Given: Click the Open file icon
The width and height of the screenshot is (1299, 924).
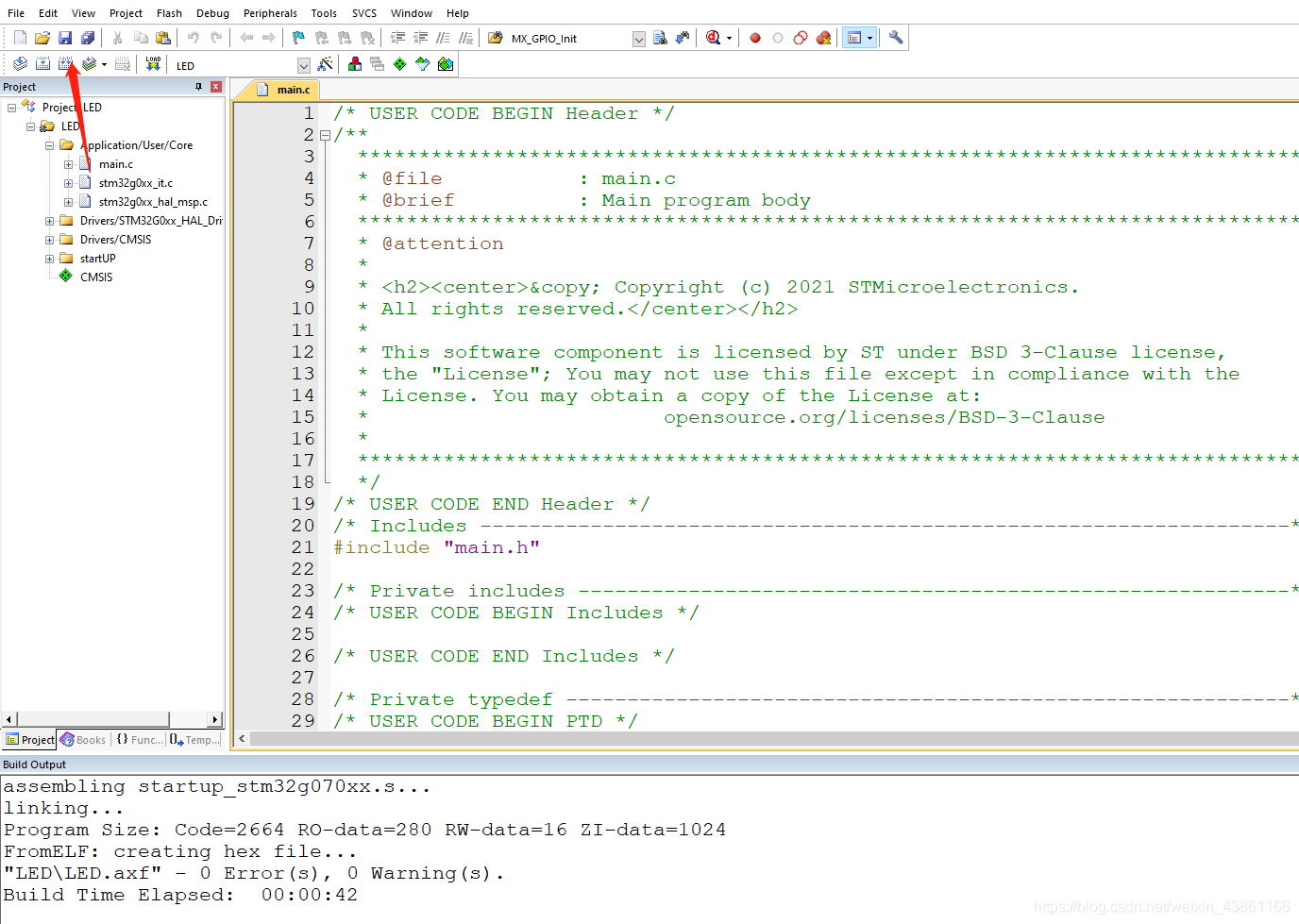Looking at the screenshot, I should click(42, 38).
